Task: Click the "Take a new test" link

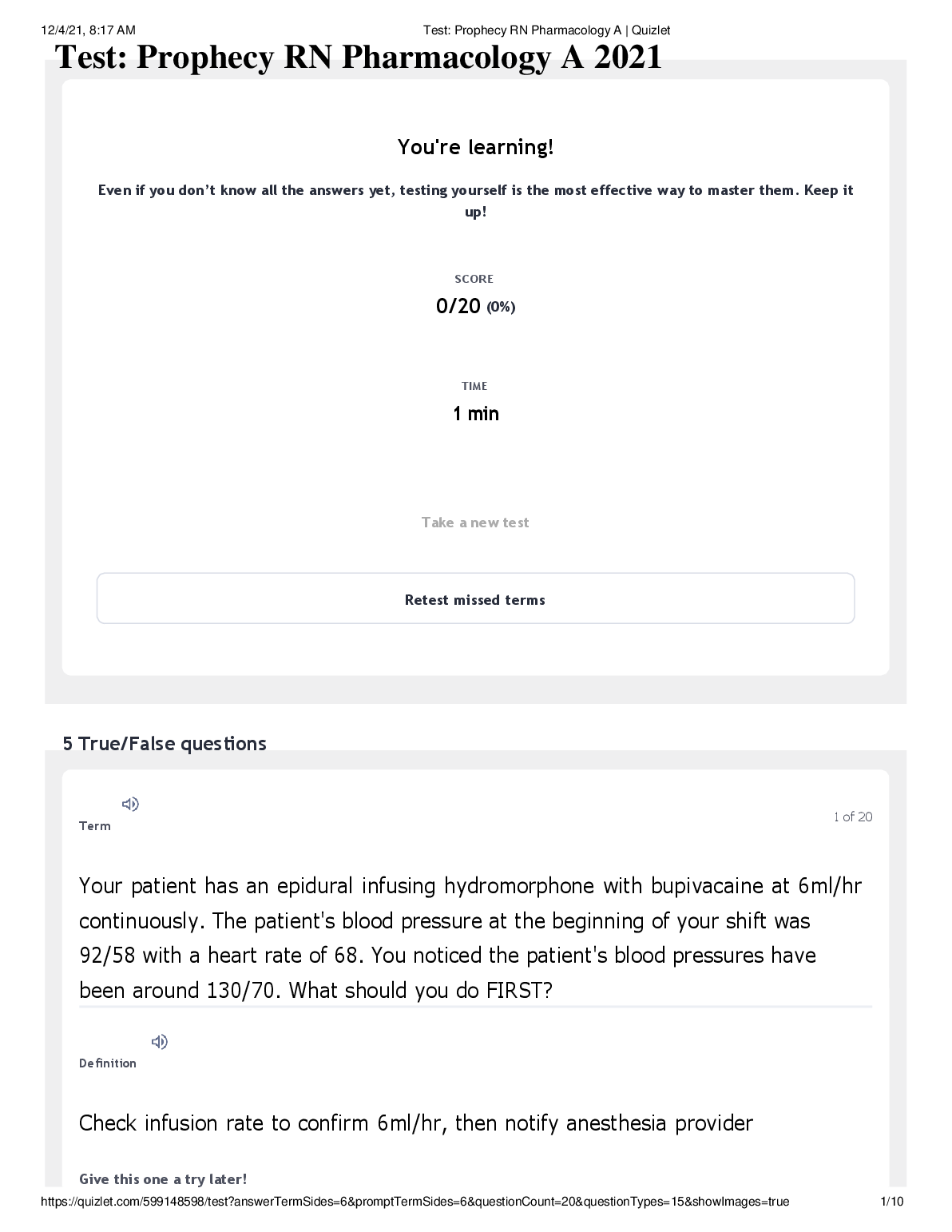Action: [475, 523]
